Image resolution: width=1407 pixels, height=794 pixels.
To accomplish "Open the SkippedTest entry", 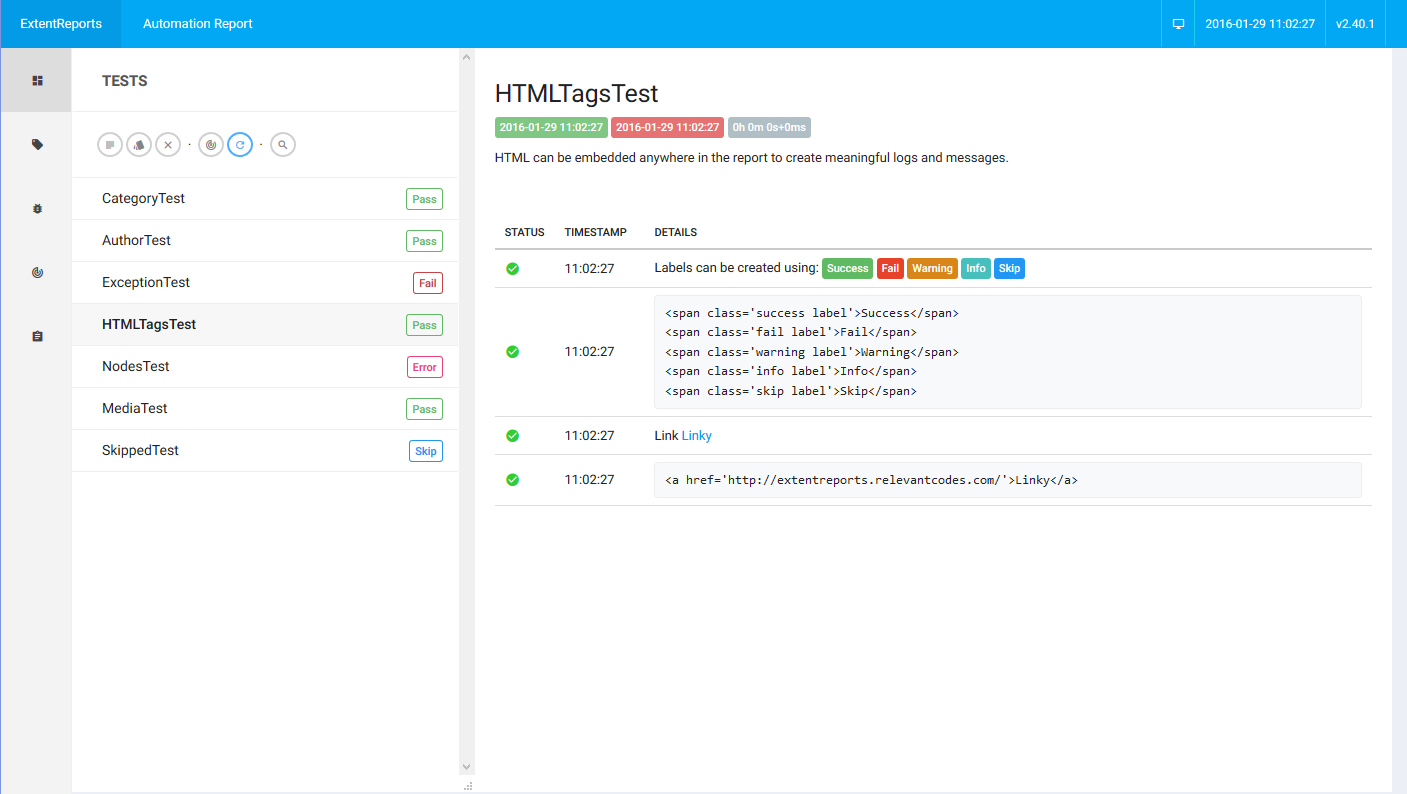I will 140,451.
